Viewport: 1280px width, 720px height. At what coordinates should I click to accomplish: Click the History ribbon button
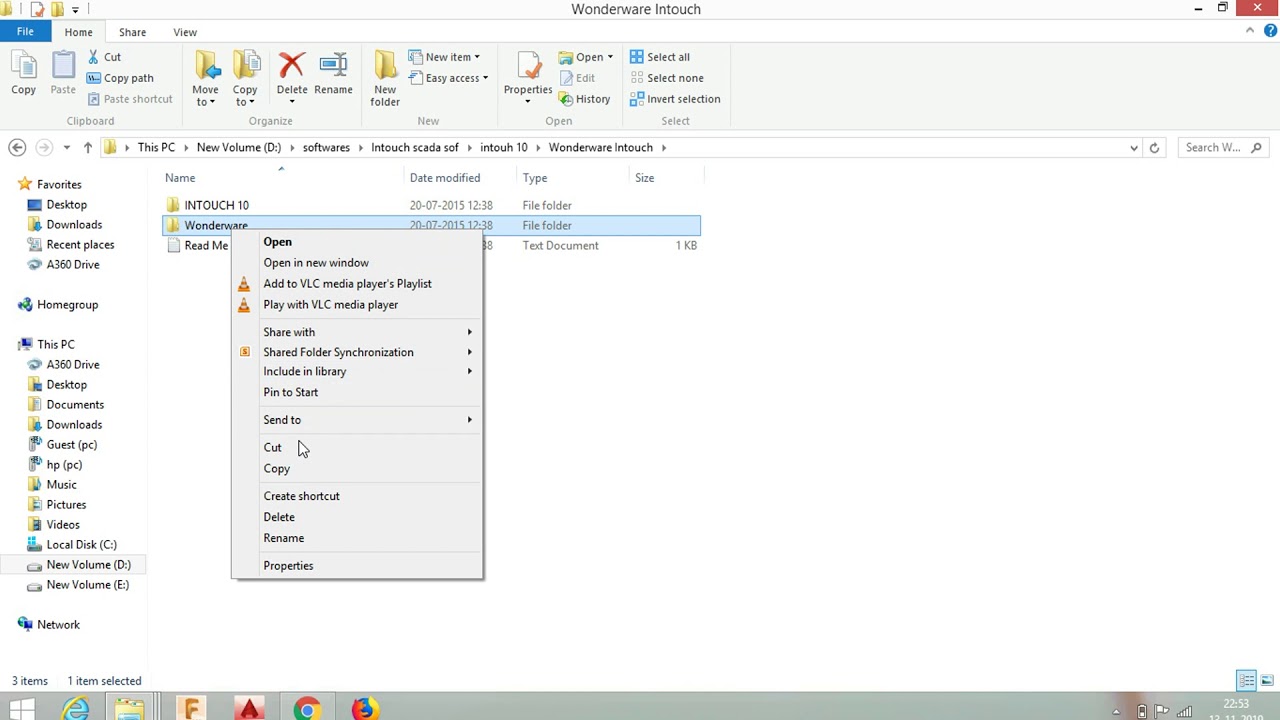click(x=585, y=99)
